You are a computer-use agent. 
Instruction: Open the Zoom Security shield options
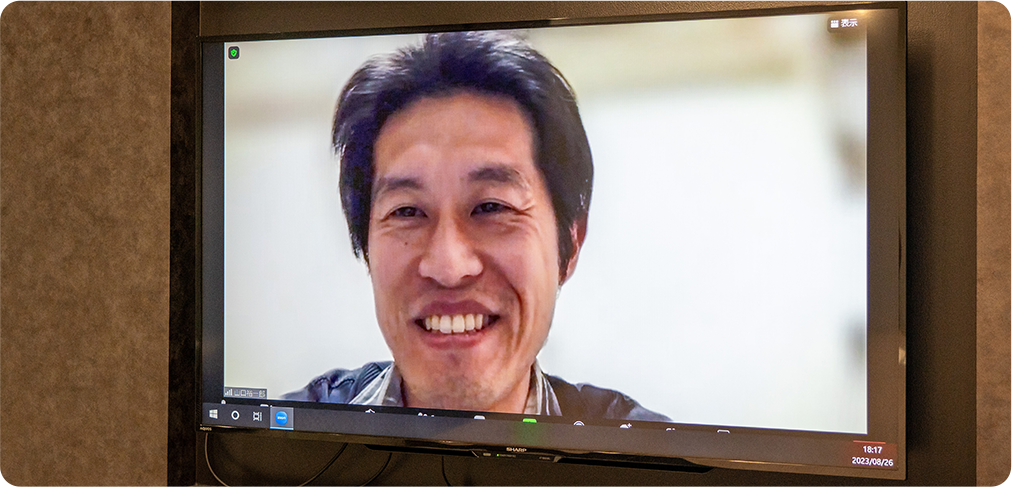(x=369, y=411)
